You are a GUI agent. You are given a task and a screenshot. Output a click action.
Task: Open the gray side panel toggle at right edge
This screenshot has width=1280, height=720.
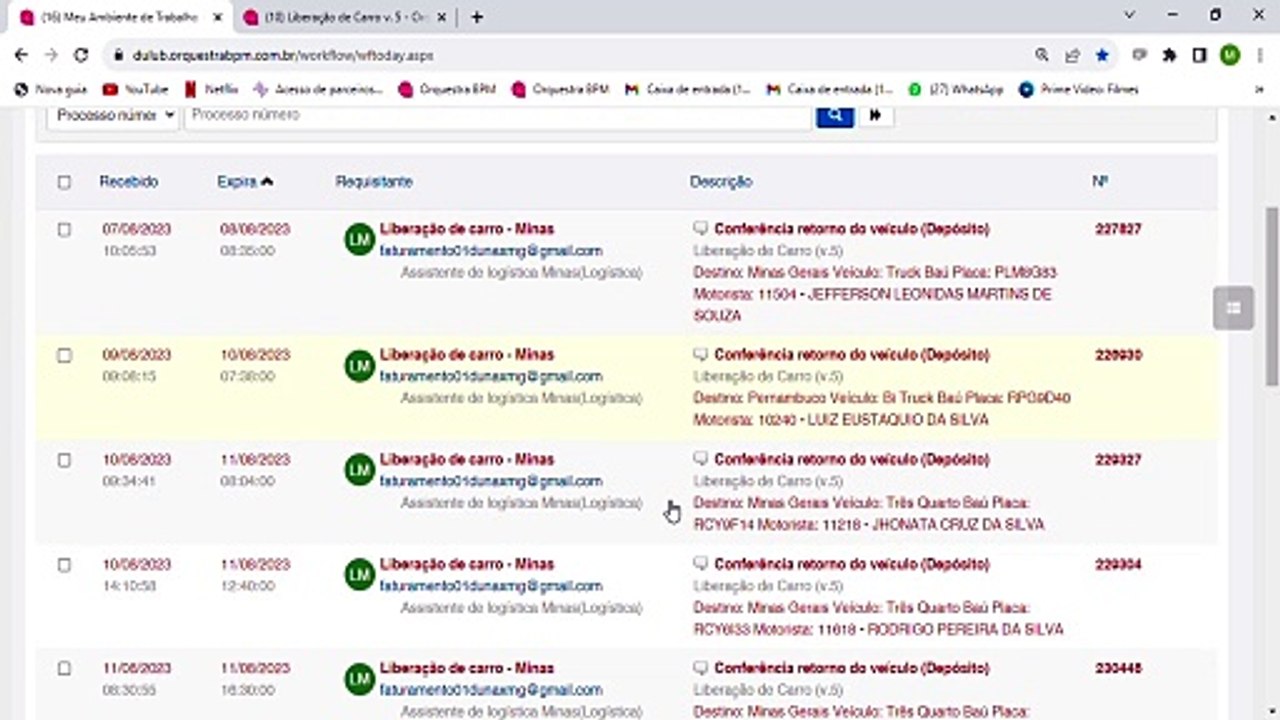tap(1233, 308)
